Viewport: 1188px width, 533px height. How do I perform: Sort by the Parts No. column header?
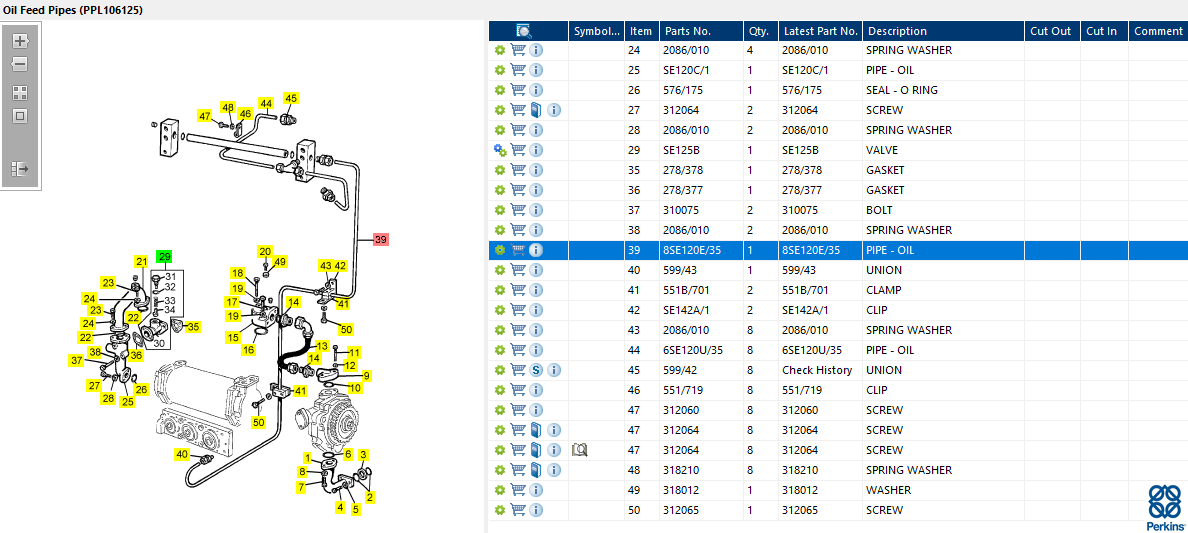[702, 31]
